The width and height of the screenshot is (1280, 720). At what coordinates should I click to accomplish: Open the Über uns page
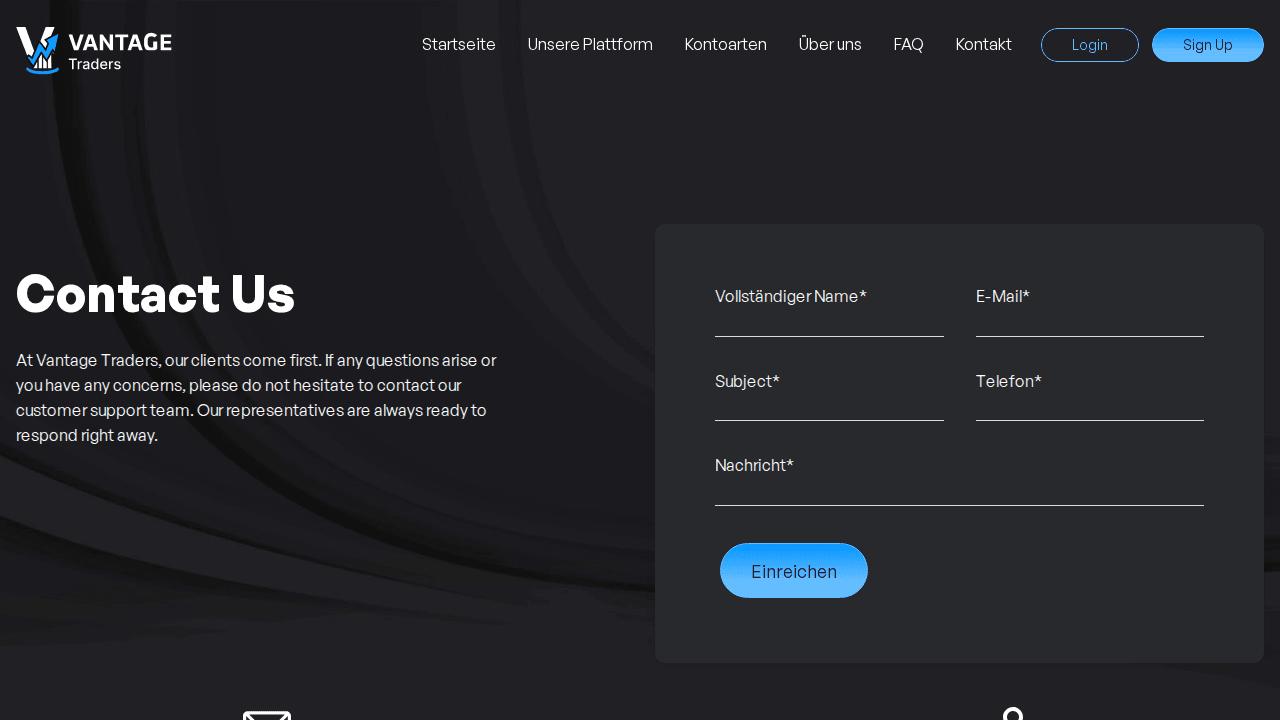pyautogui.click(x=830, y=45)
